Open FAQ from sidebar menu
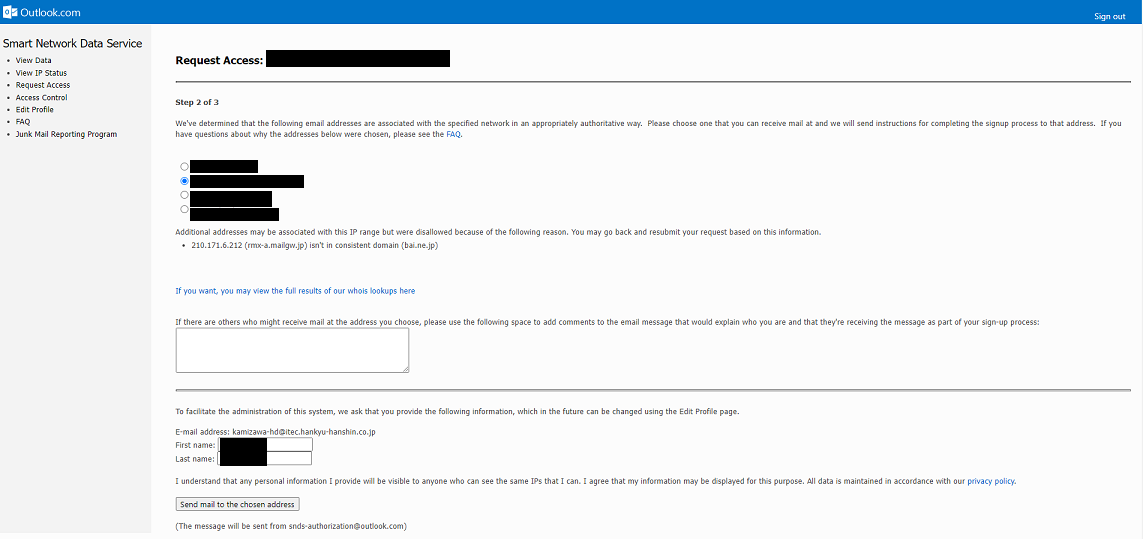 coord(23,122)
